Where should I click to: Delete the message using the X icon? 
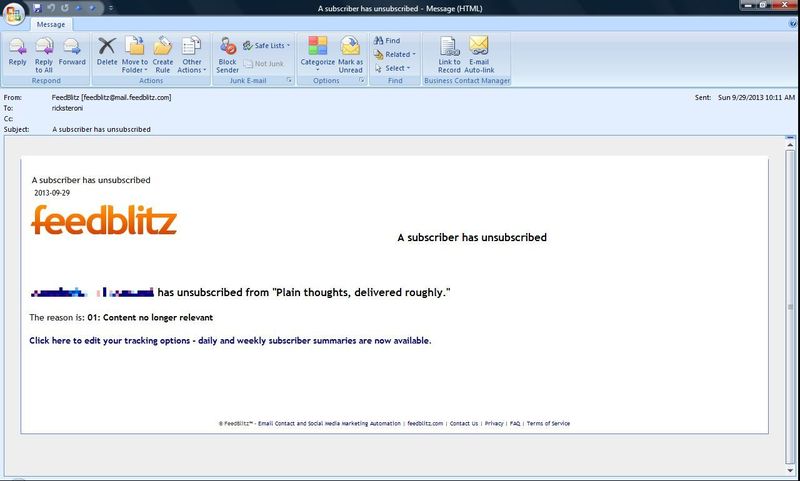pyautogui.click(x=107, y=51)
